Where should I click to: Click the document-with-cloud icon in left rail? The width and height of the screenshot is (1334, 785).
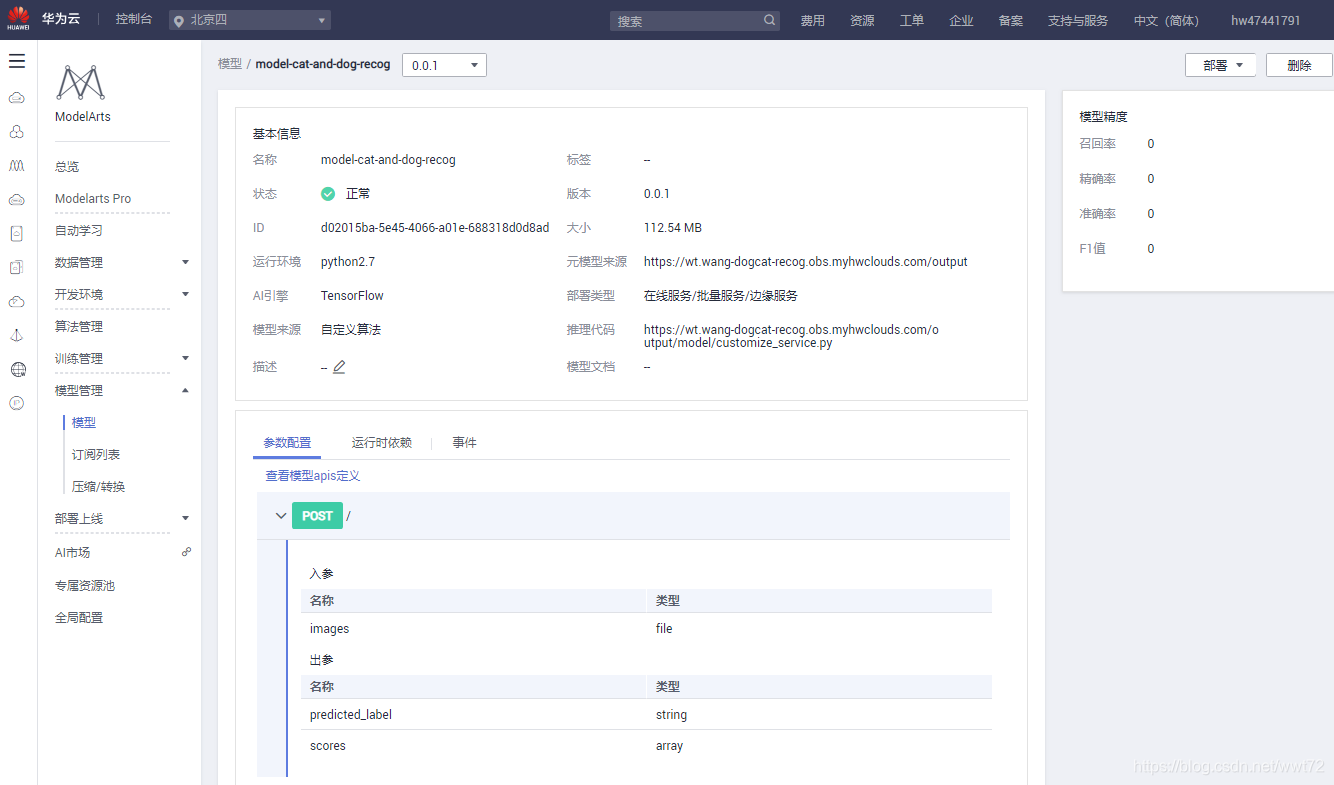click(17, 234)
